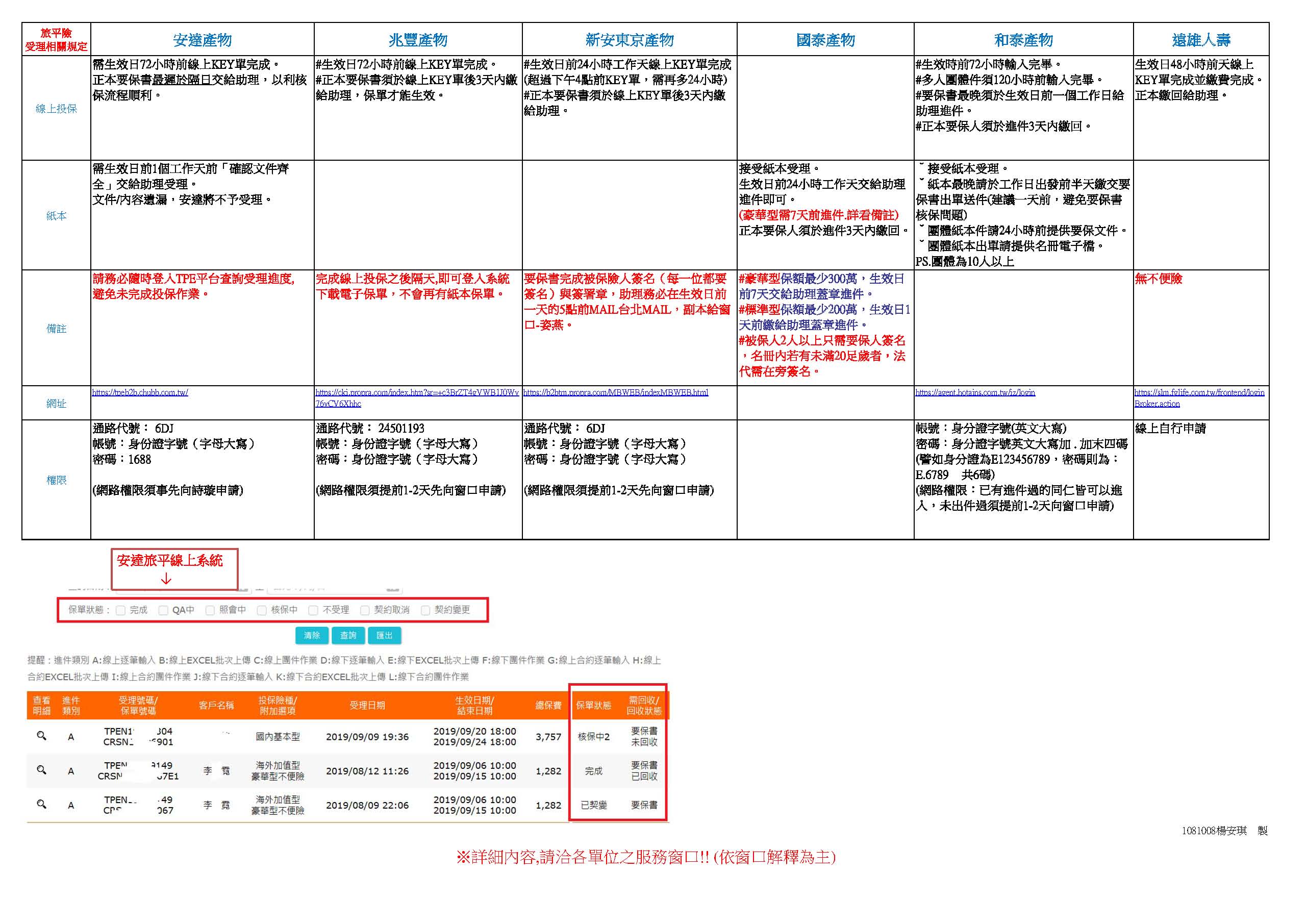This screenshot has width=1307, height=924.
Task: Click the 總保費 column header
Action: pyautogui.click(x=549, y=706)
